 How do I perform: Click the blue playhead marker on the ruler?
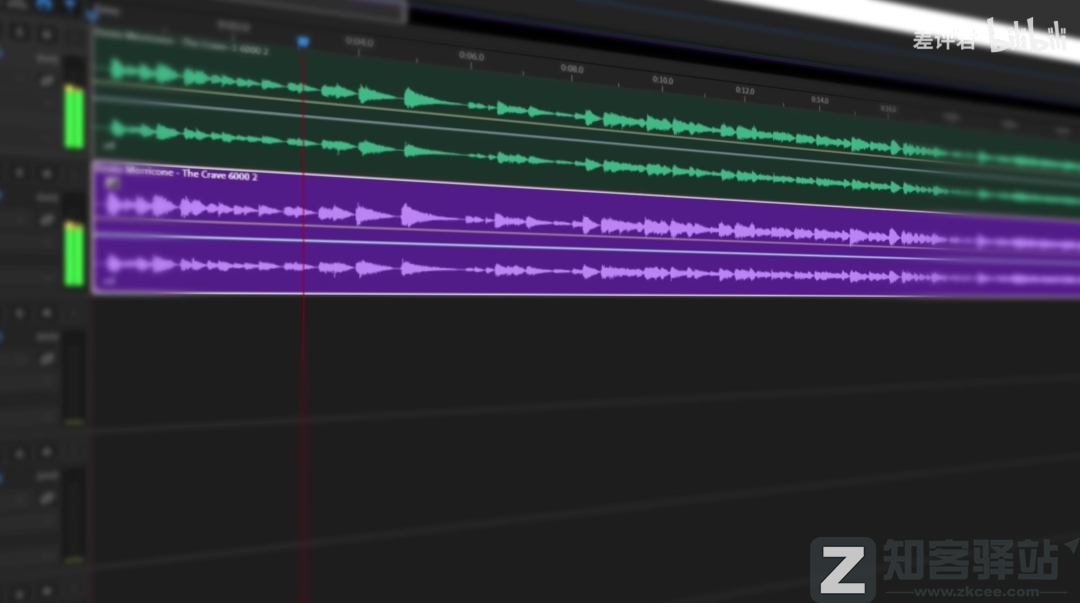(303, 41)
